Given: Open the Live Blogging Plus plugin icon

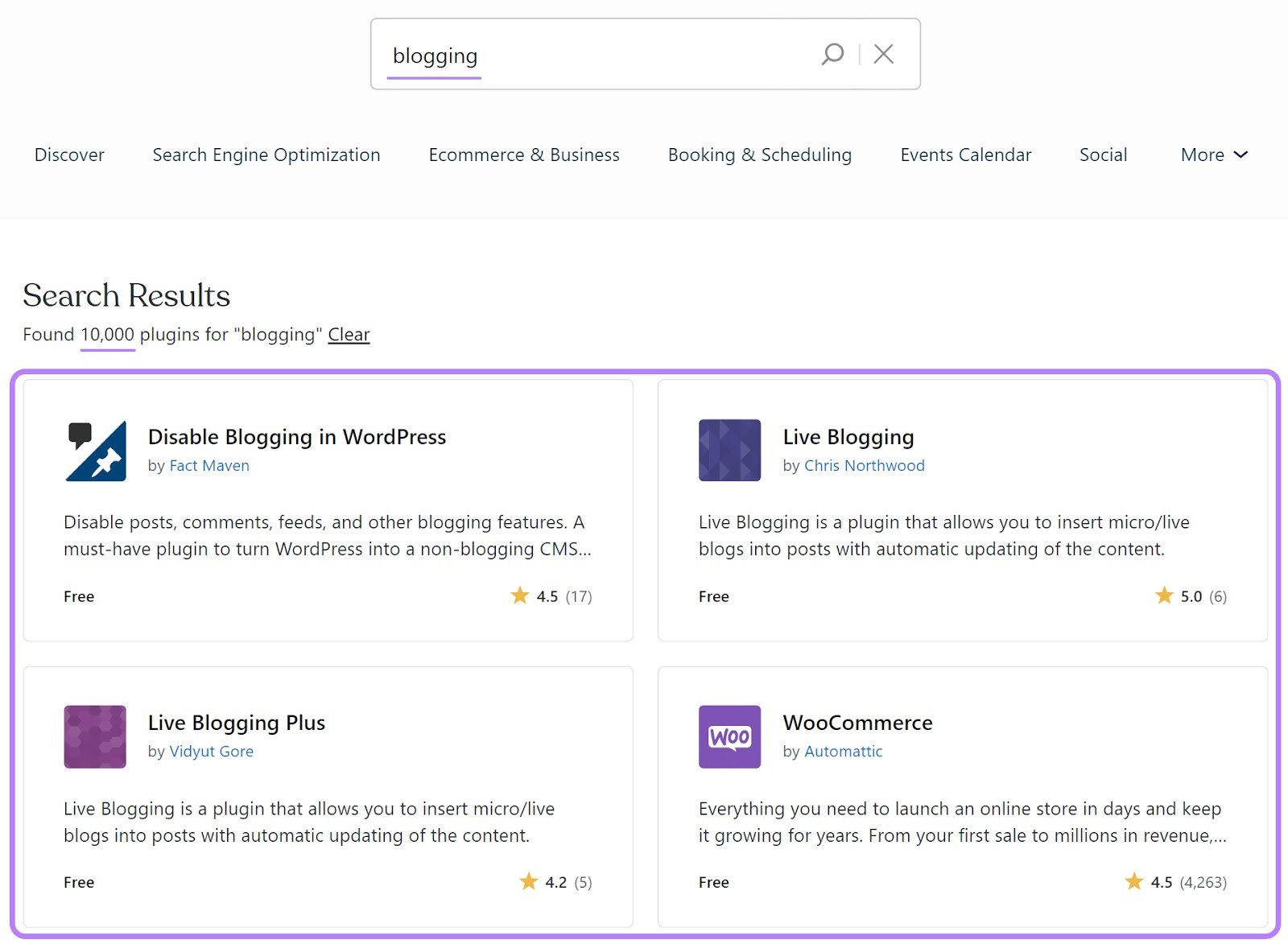Looking at the screenshot, I should click(x=95, y=736).
